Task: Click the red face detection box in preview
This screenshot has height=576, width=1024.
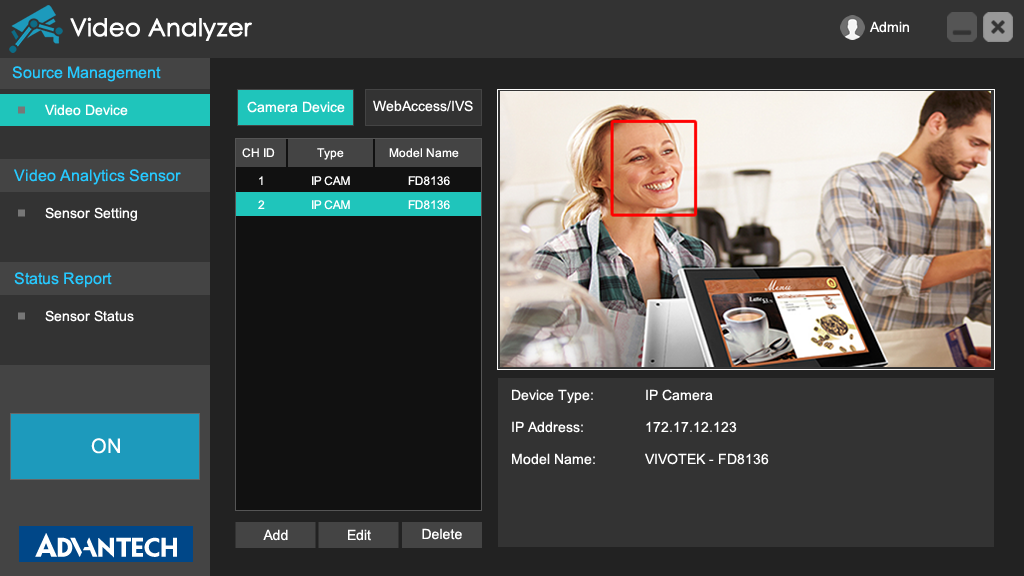Action: coord(653,168)
